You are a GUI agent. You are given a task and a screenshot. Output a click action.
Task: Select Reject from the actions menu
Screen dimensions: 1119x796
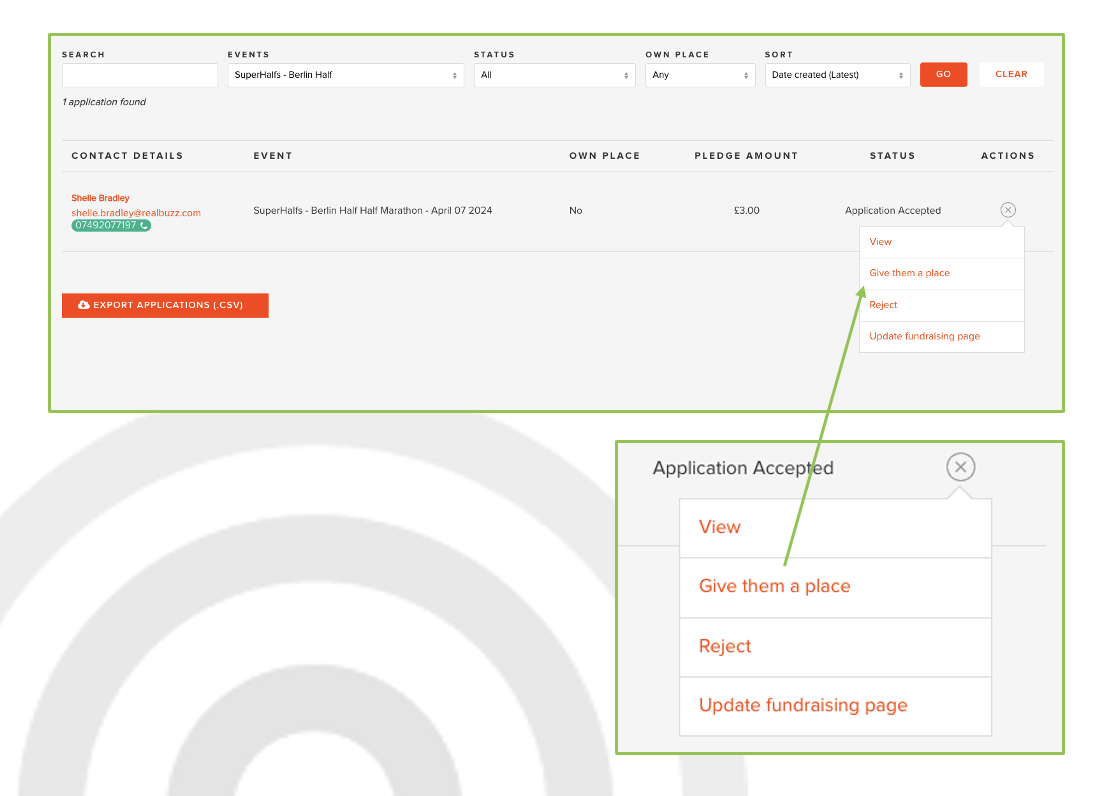click(x=883, y=304)
